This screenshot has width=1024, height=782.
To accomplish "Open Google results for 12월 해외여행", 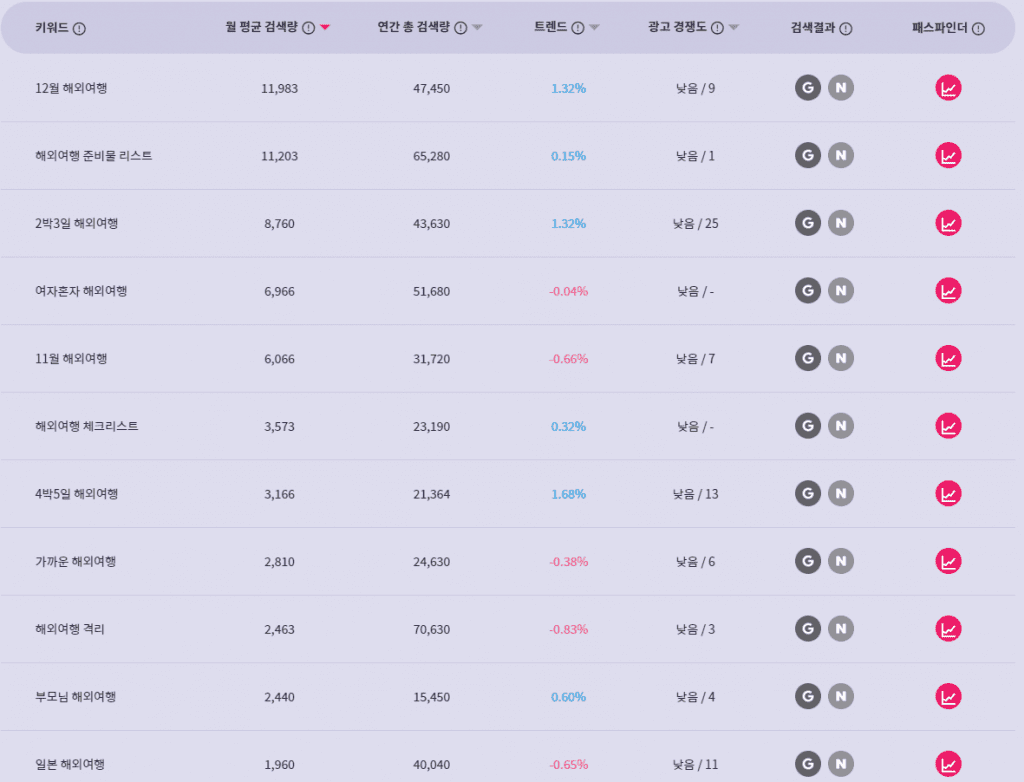I will click(x=808, y=88).
